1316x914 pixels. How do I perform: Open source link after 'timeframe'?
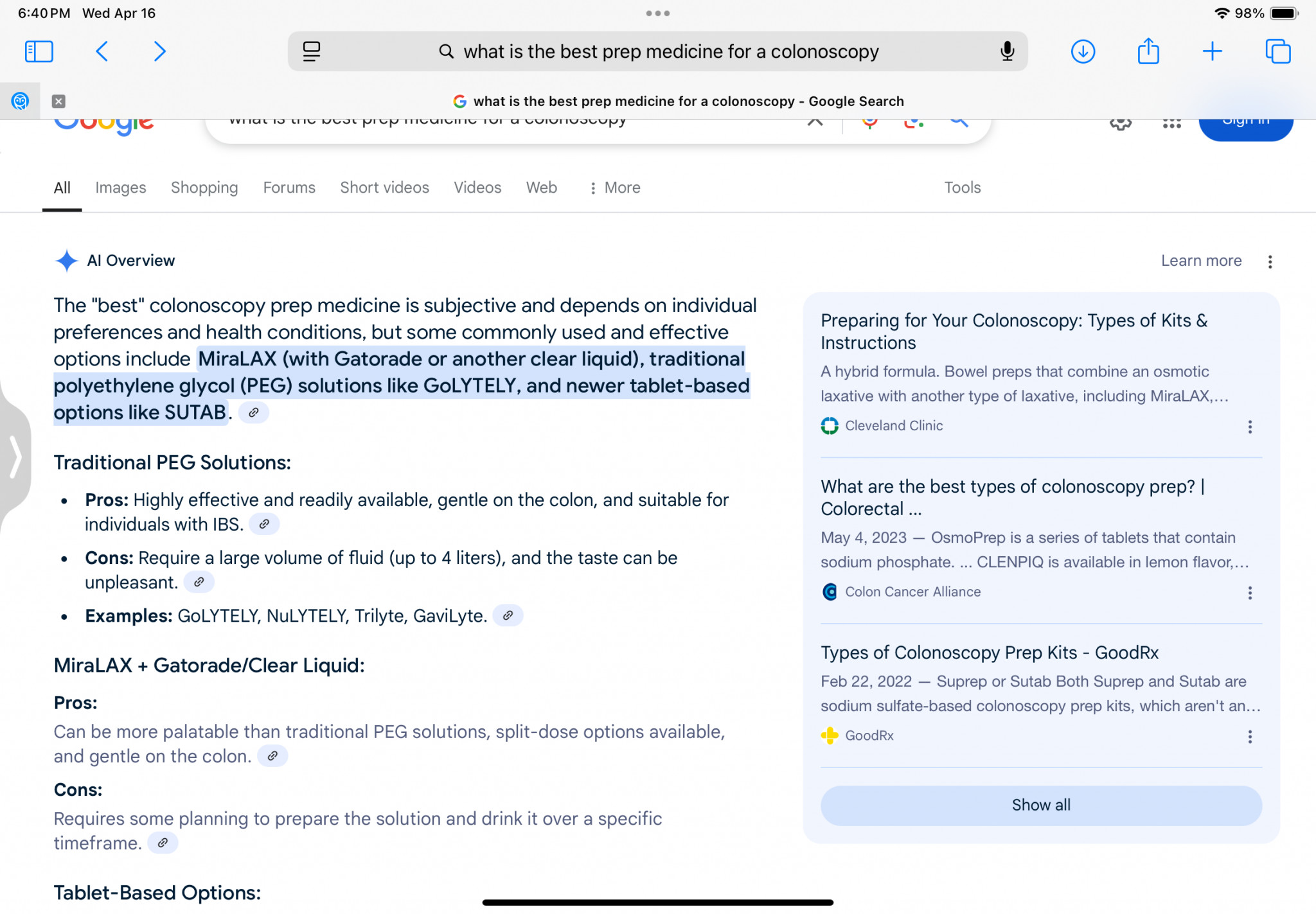[163, 843]
